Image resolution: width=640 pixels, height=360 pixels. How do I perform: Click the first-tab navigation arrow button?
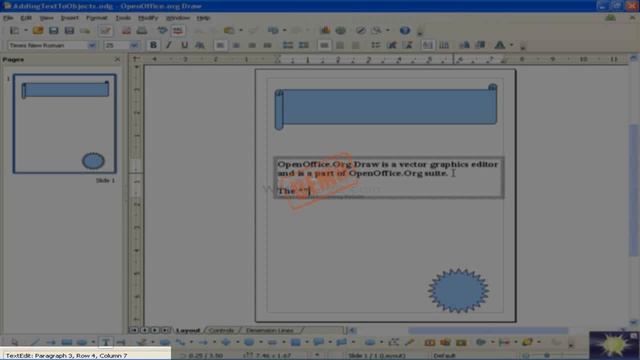134,330
